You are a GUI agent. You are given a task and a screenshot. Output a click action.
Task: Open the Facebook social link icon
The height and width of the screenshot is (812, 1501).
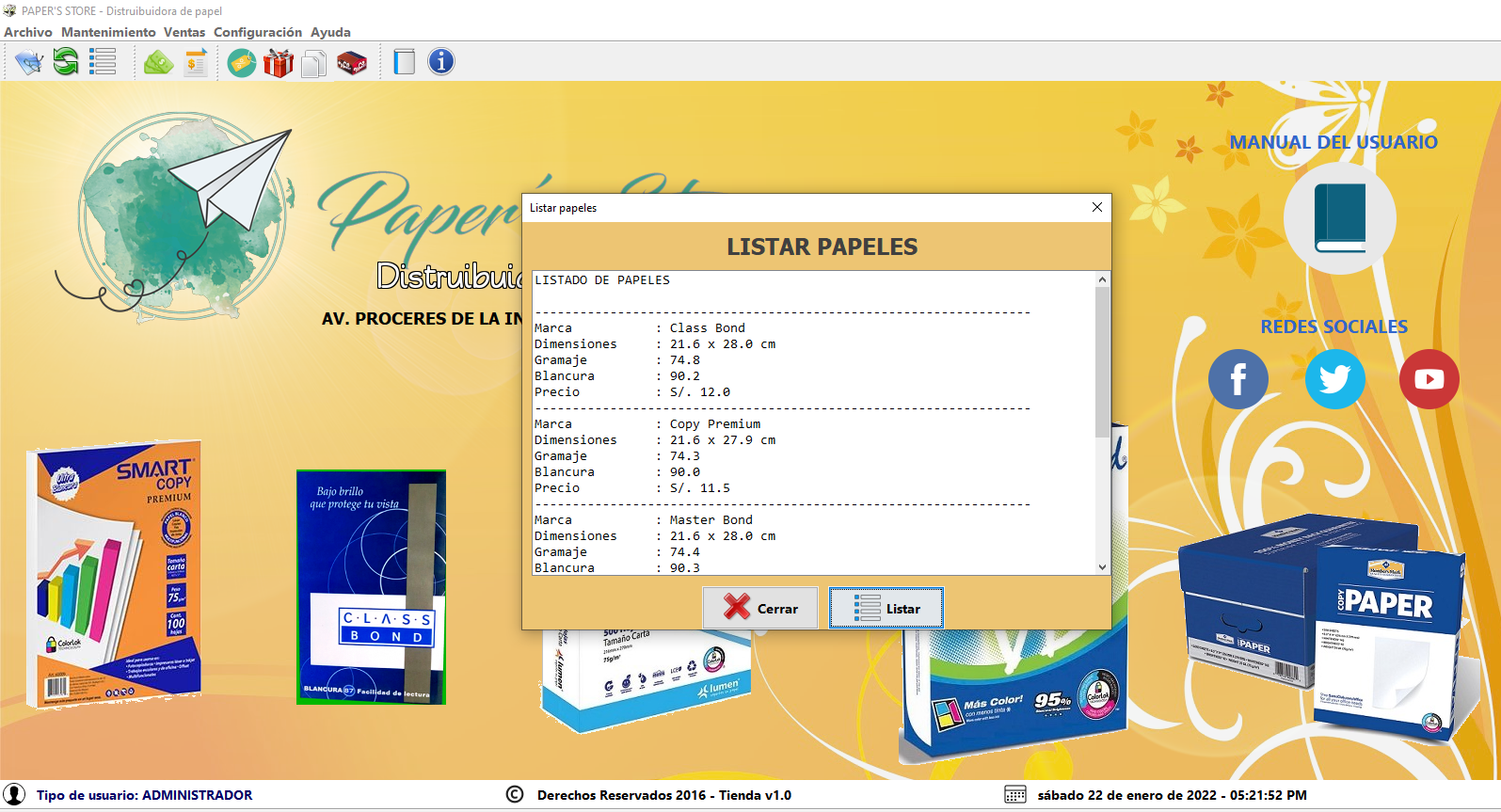pos(1238,379)
